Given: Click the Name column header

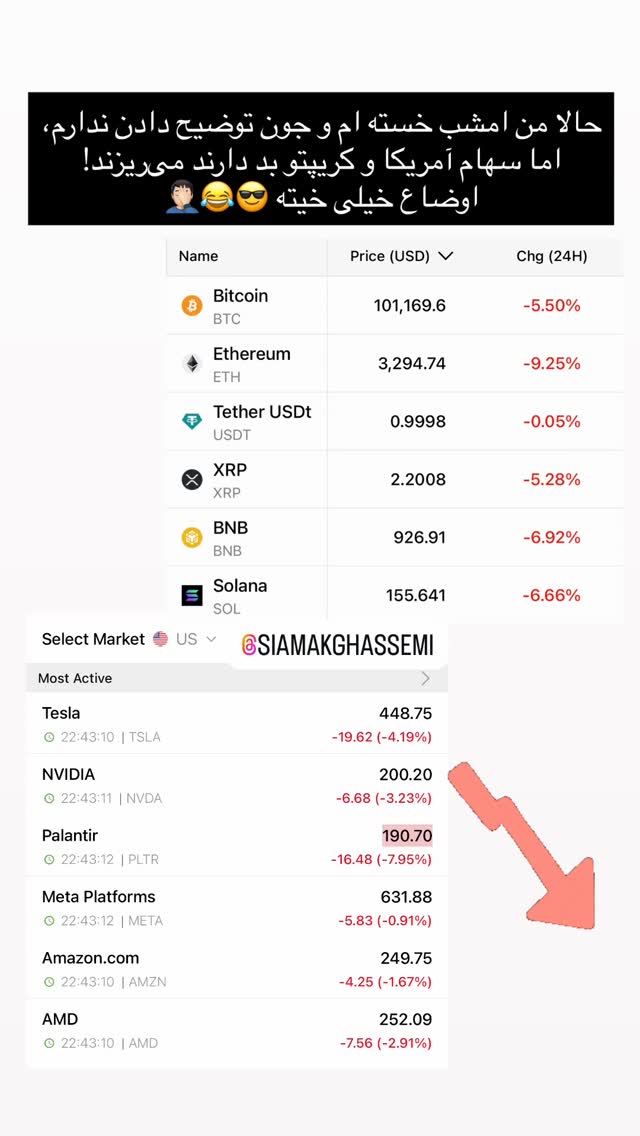Looking at the screenshot, I should (198, 256).
